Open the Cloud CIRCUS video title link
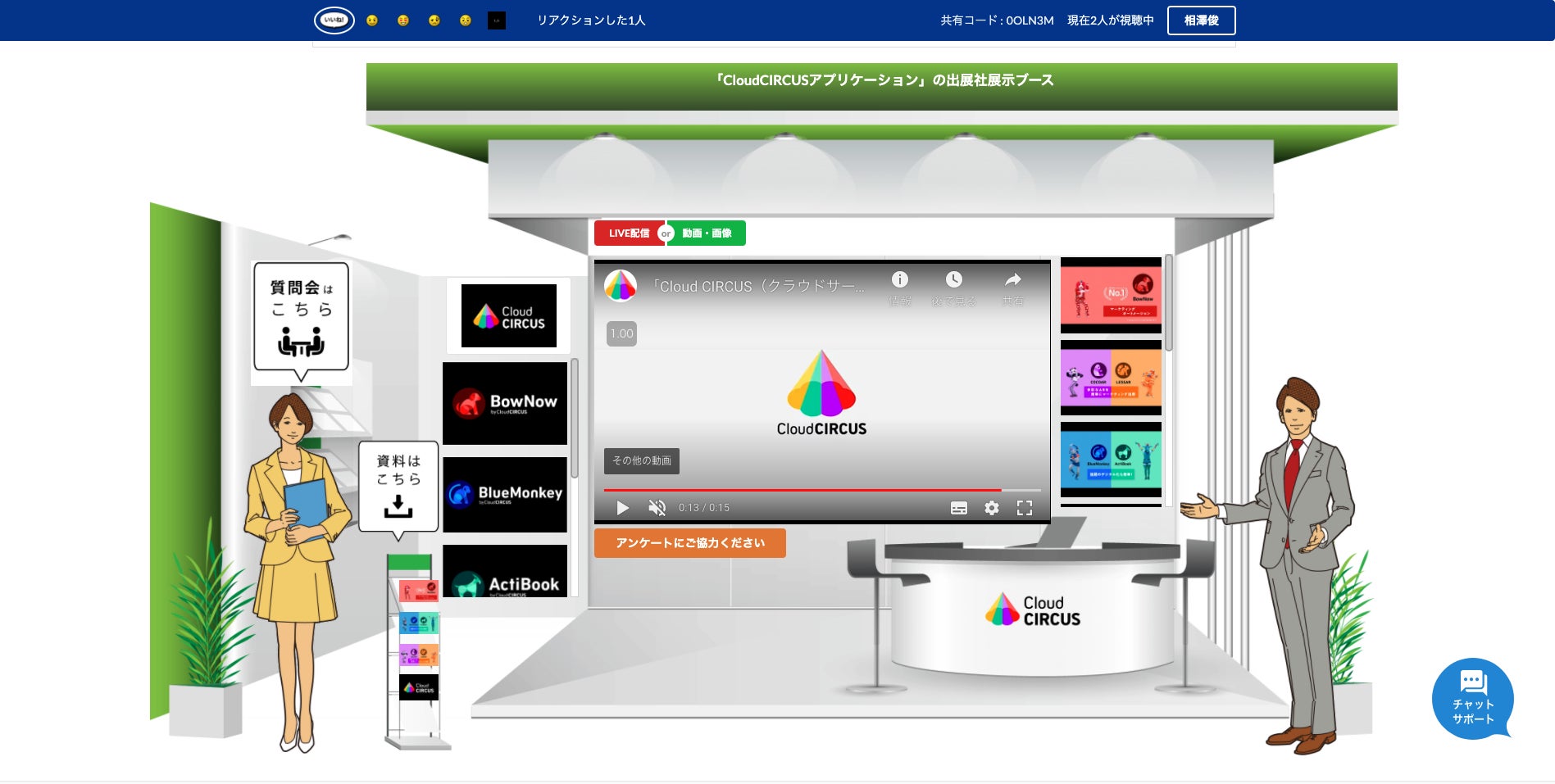Screen dimensions: 1555x784 pyautogui.click(x=758, y=287)
